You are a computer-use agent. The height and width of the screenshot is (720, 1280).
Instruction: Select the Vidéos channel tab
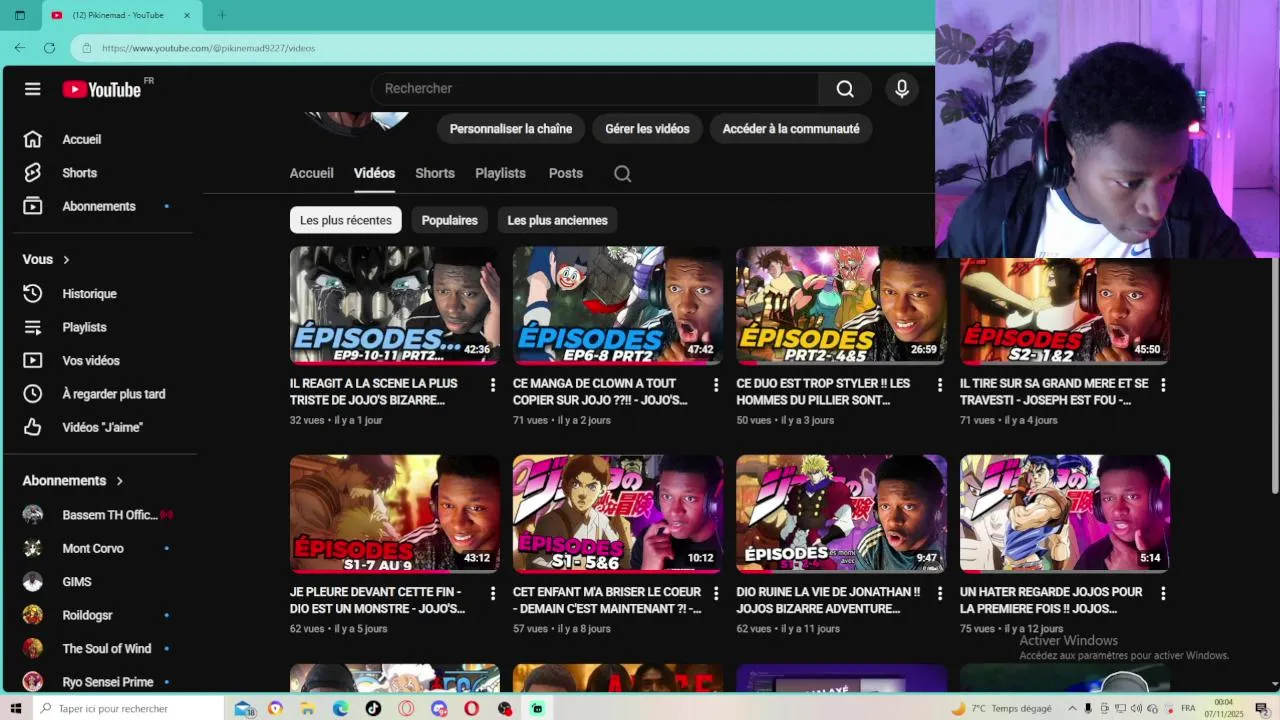click(x=374, y=173)
